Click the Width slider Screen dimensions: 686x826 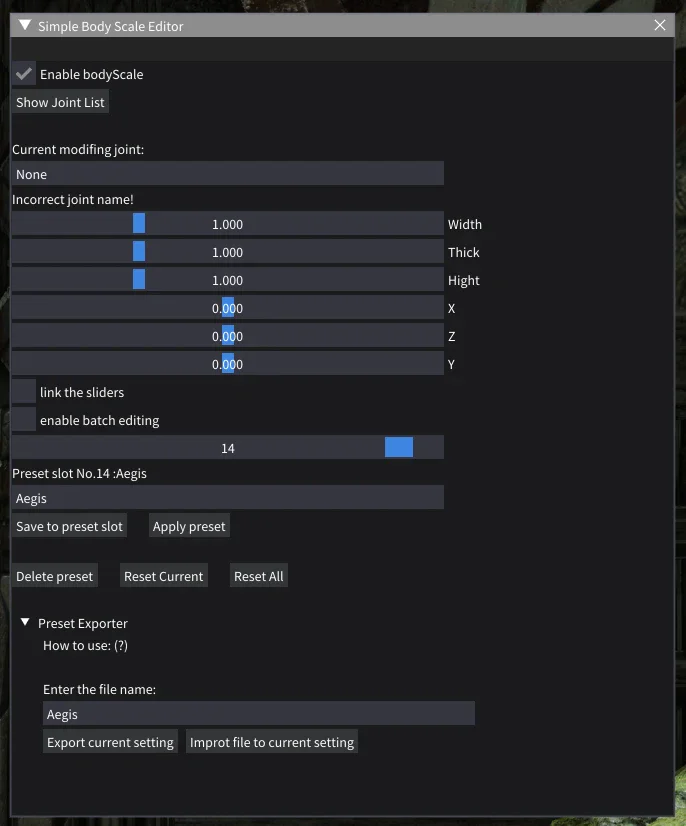pos(228,224)
